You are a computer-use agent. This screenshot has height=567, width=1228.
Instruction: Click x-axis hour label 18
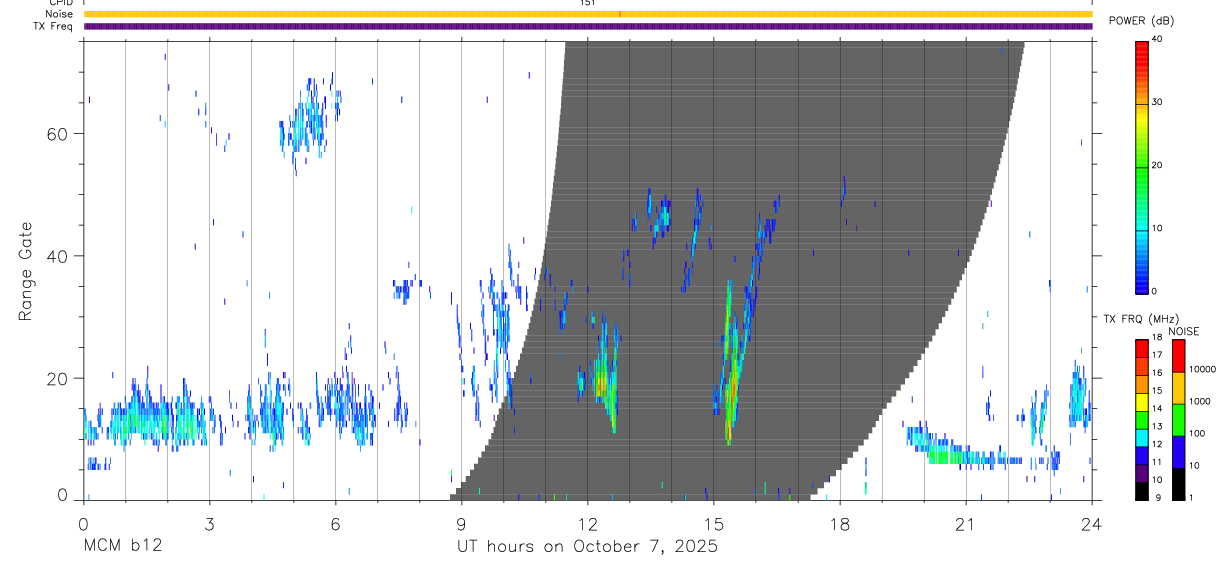839,523
